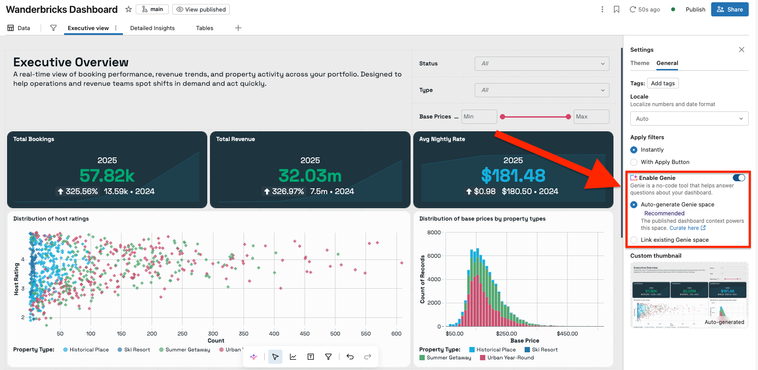Screen dimensions: 758x370
Task: Click the 32.03m total revenue value
Action: (x=310, y=176)
